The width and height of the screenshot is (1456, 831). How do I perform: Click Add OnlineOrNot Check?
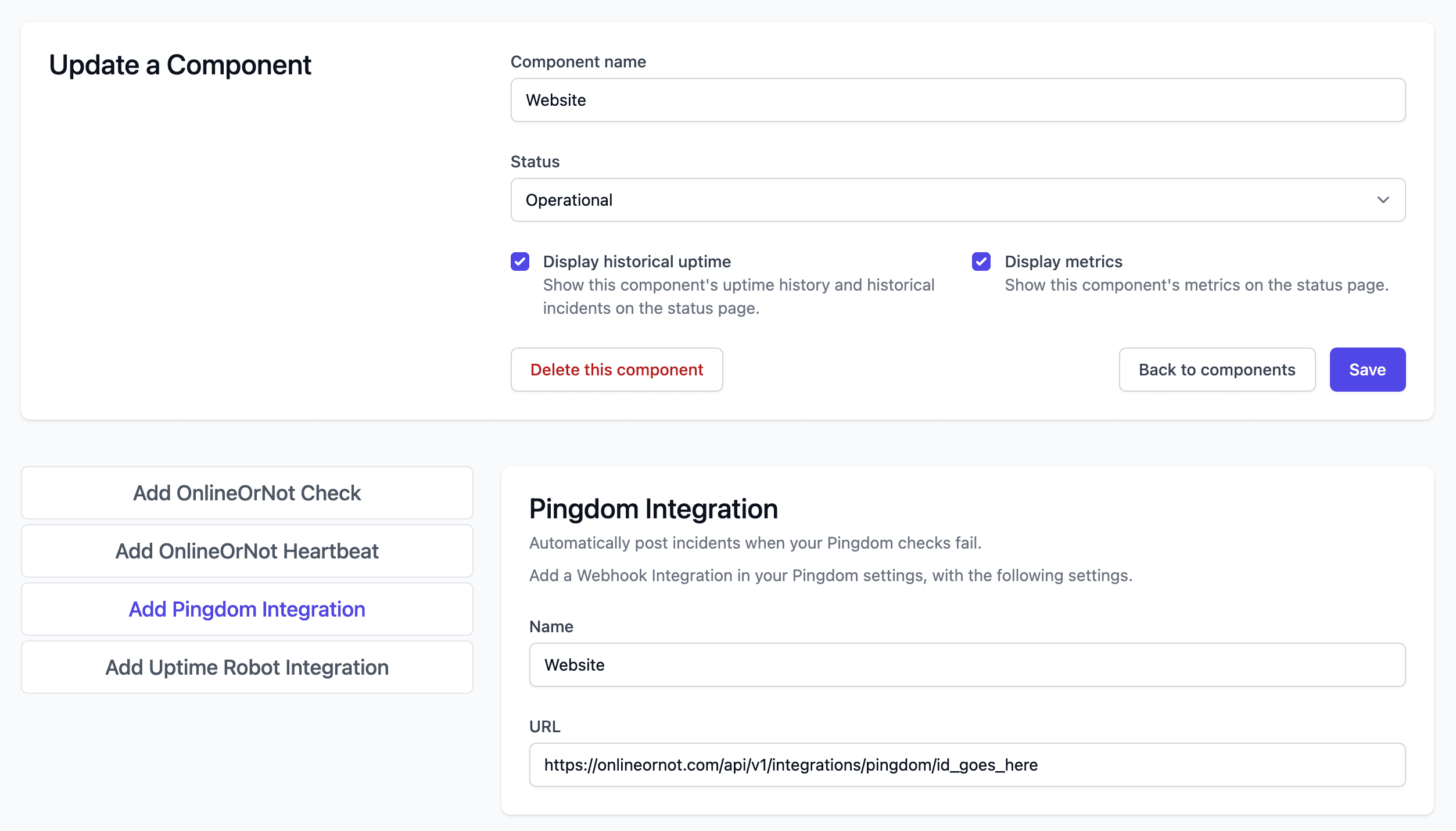246,492
